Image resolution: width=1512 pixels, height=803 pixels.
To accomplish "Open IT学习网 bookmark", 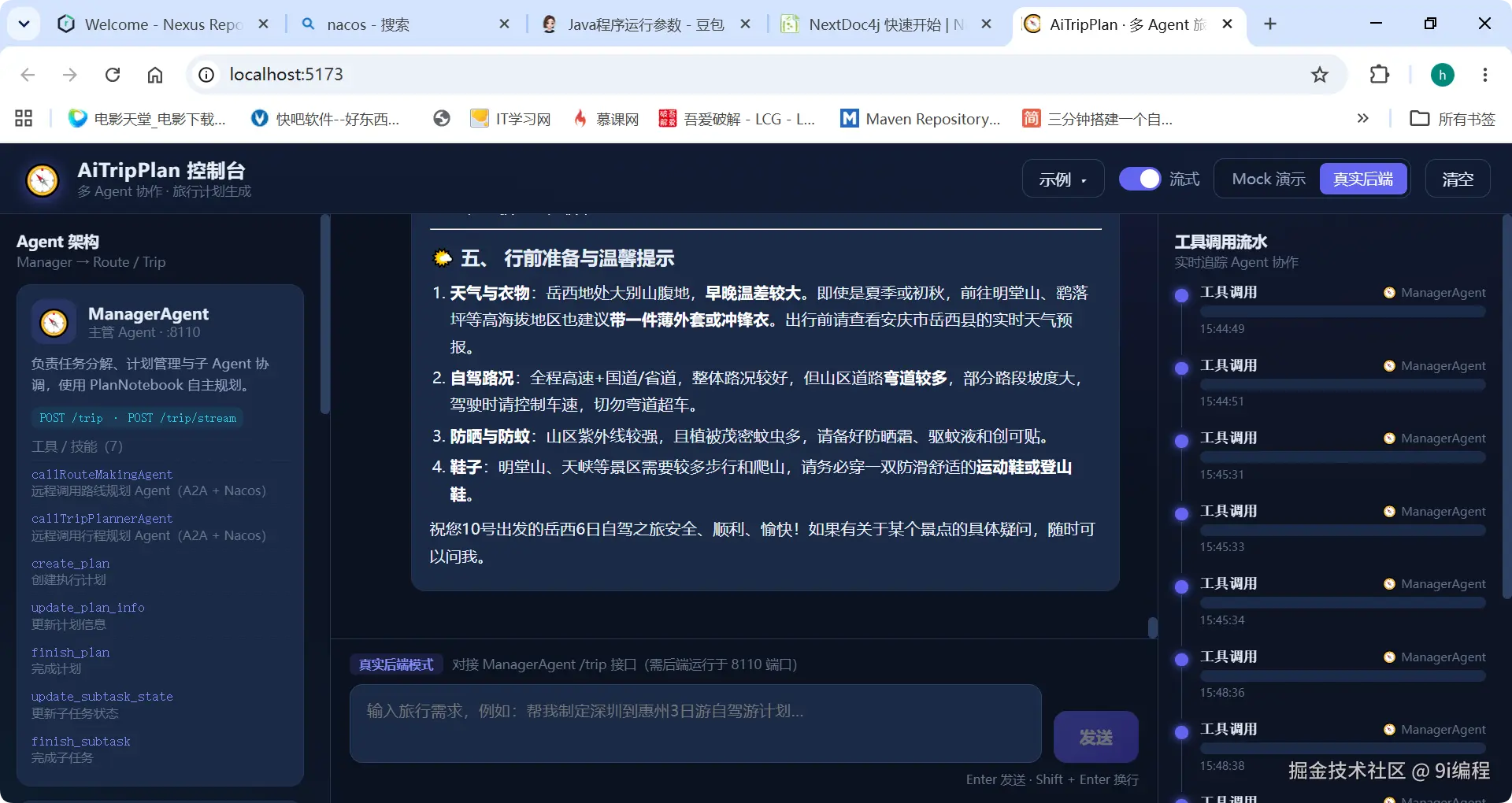I will point(510,119).
